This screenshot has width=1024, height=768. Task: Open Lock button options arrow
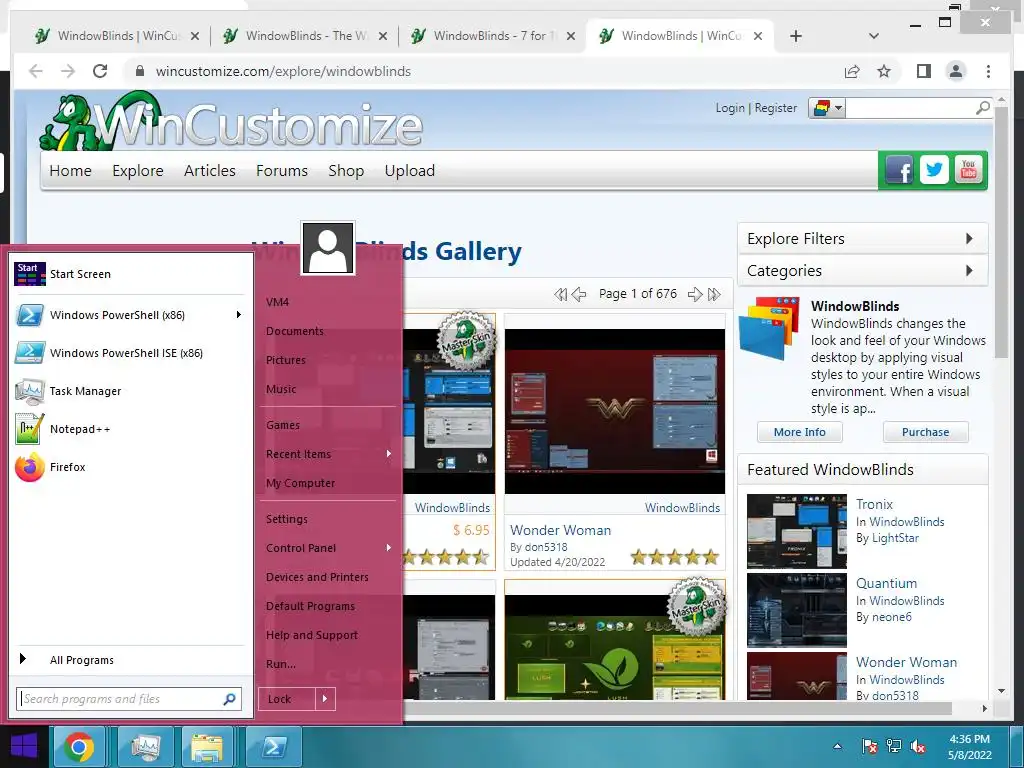click(325, 699)
